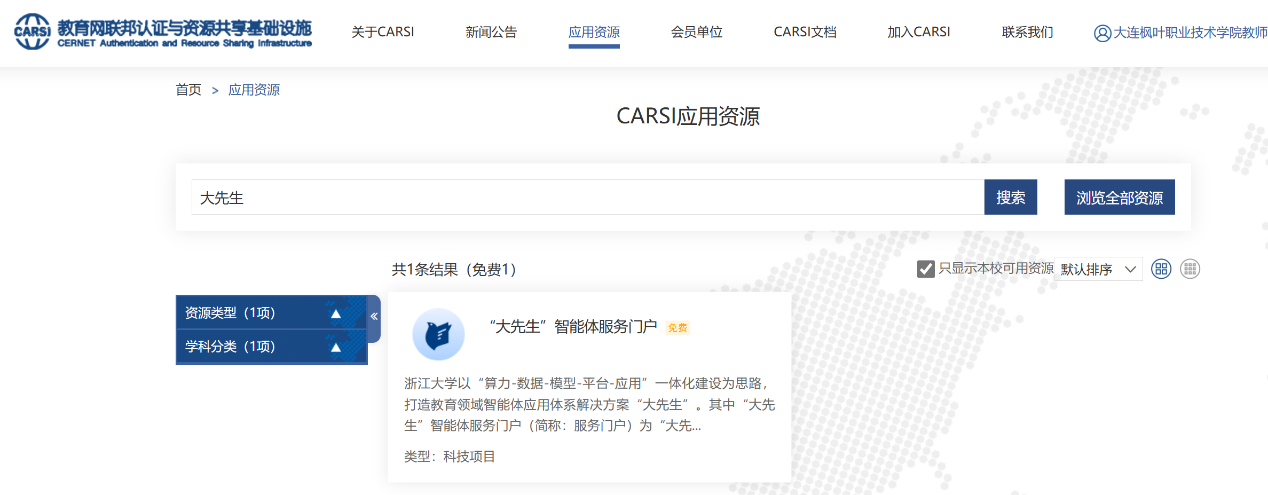Click the 首页 breadcrumb link
Screen dimensions: 1268x495
(x=188, y=90)
